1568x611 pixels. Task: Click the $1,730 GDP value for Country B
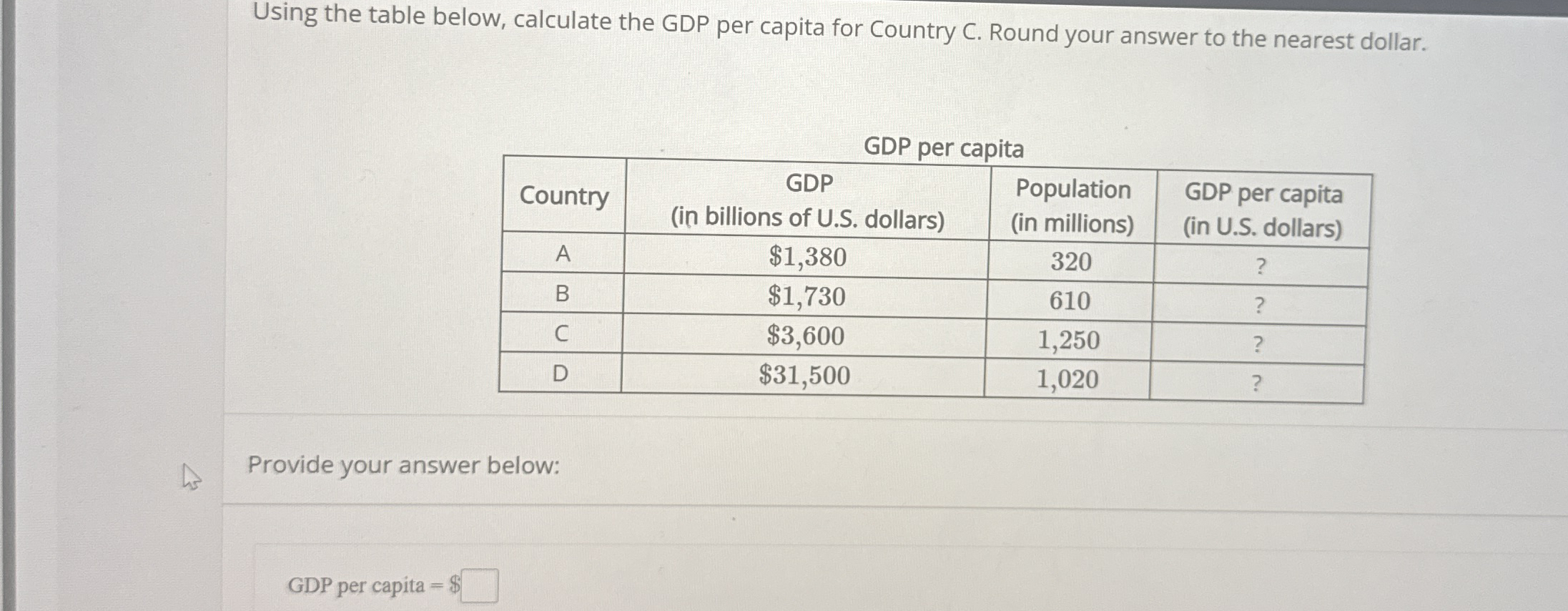click(807, 297)
